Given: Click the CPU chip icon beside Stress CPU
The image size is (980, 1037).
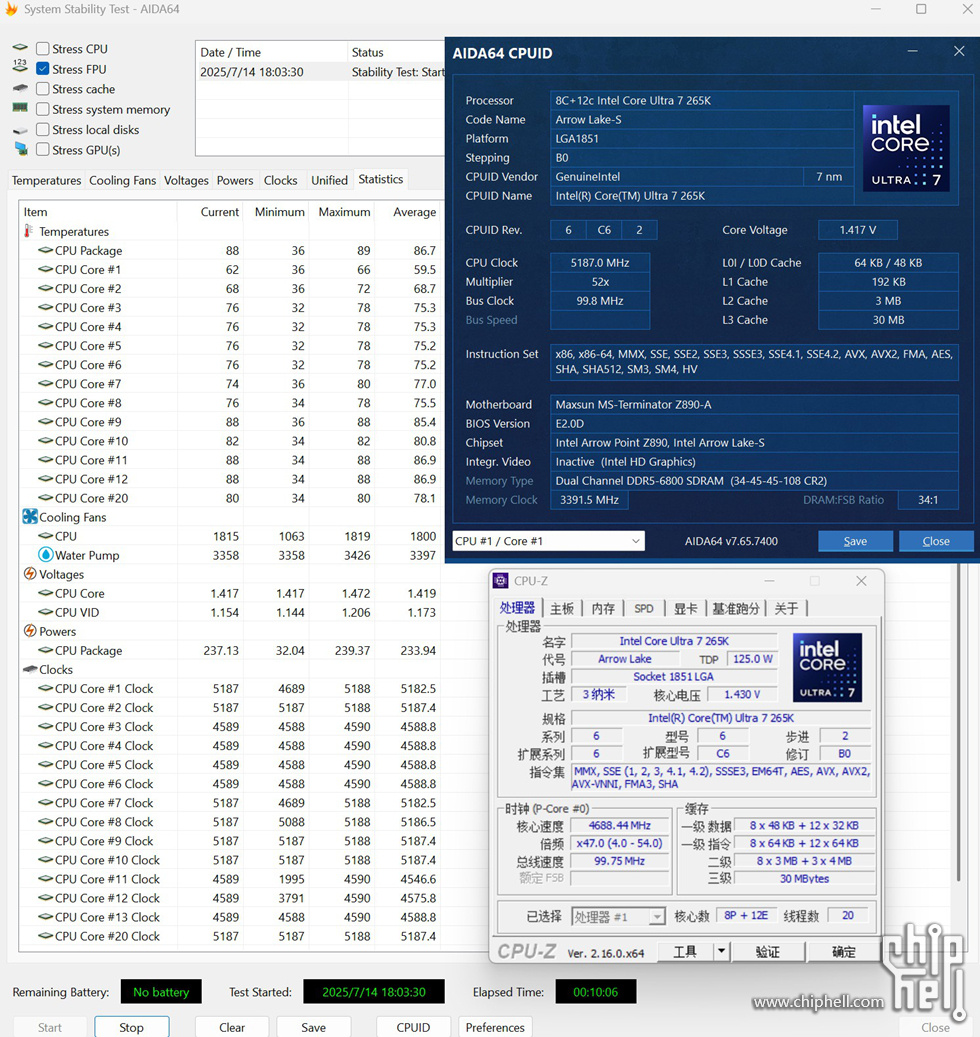Looking at the screenshot, I should [x=20, y=48].
